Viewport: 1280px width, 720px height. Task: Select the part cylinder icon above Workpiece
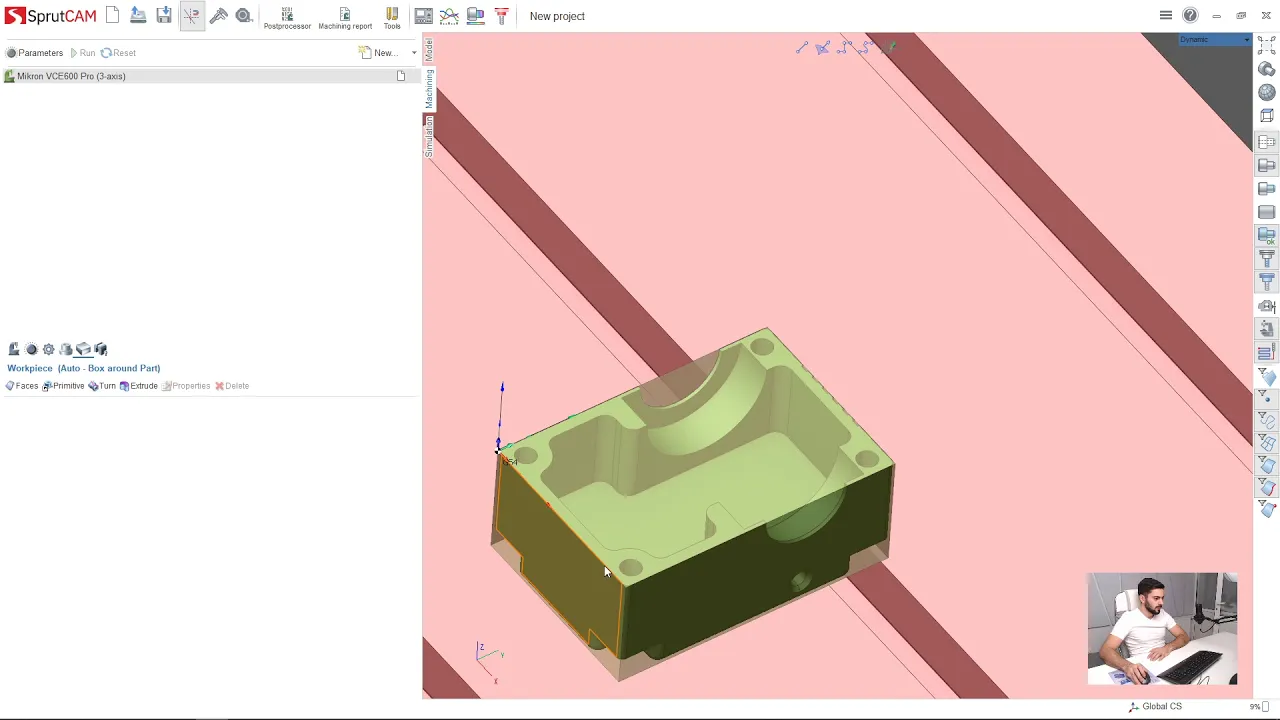[x=66, y=349]
